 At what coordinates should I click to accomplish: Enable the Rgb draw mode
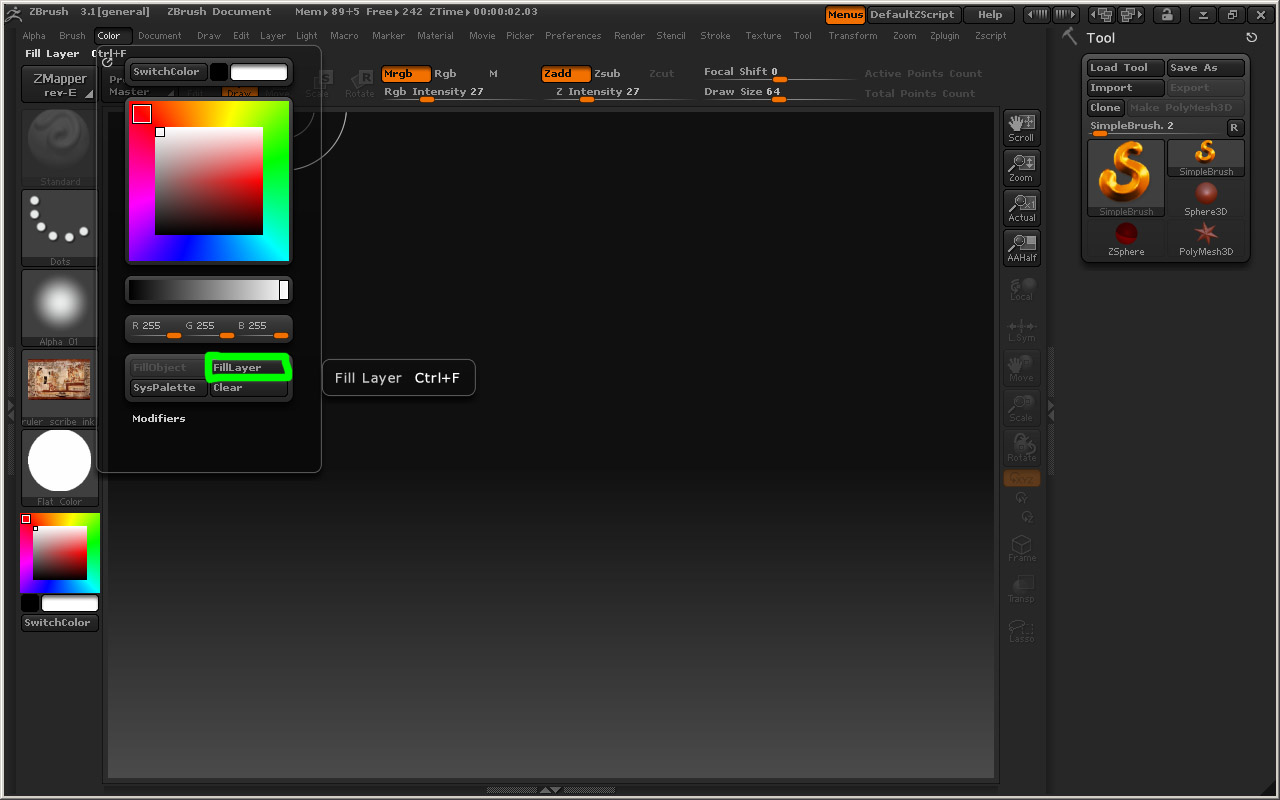pos(445,74)
